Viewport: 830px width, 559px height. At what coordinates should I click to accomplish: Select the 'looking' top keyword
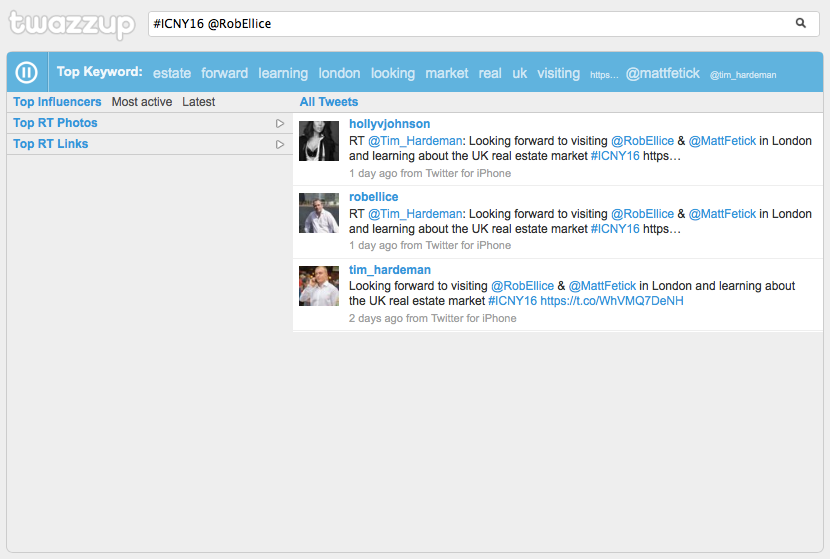393,73
